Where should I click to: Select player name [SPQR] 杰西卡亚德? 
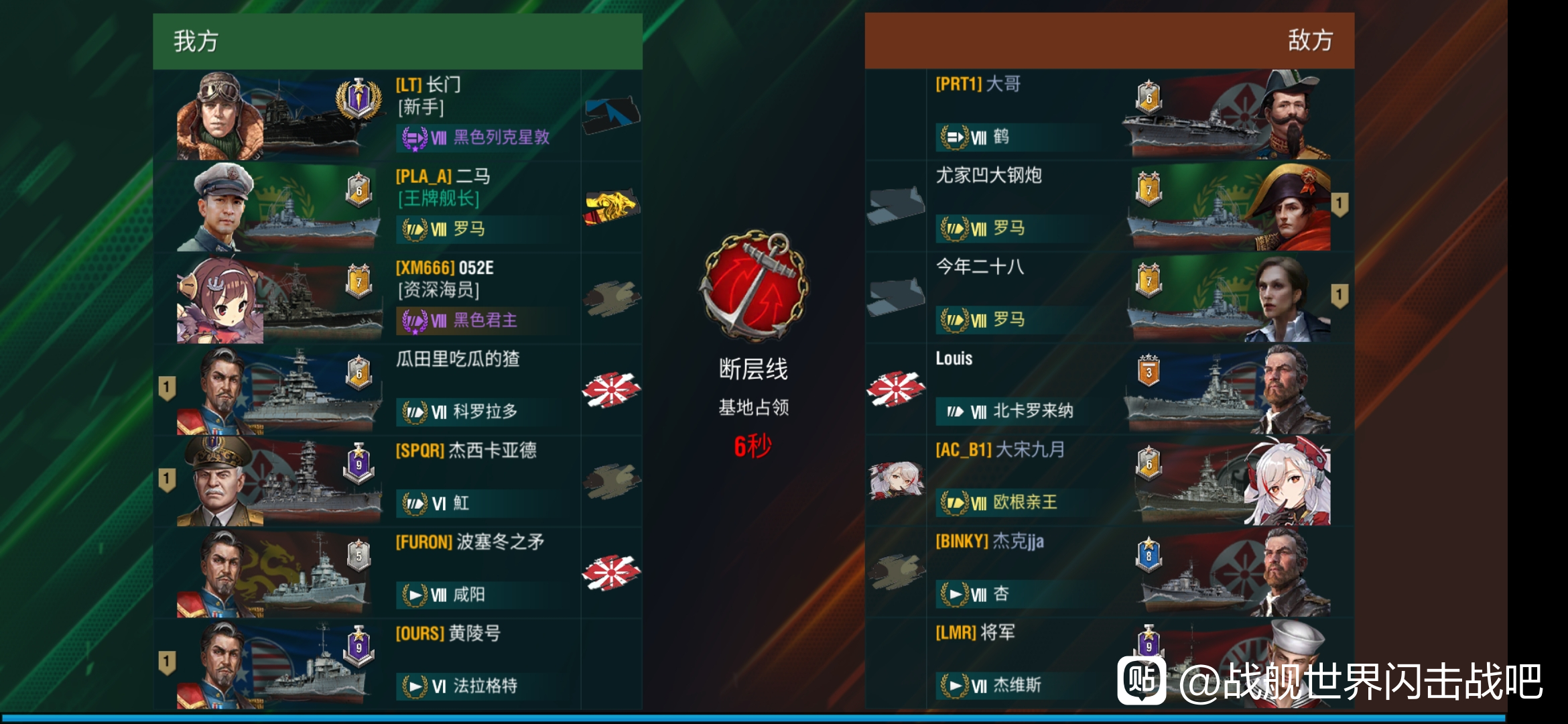466,450
